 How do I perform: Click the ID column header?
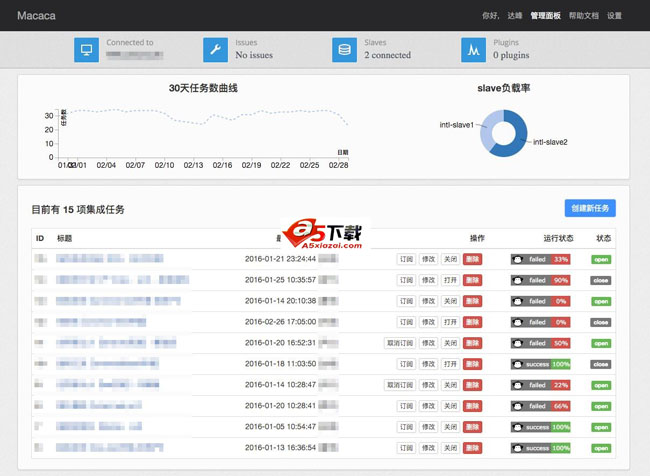(x=40, y=238)
